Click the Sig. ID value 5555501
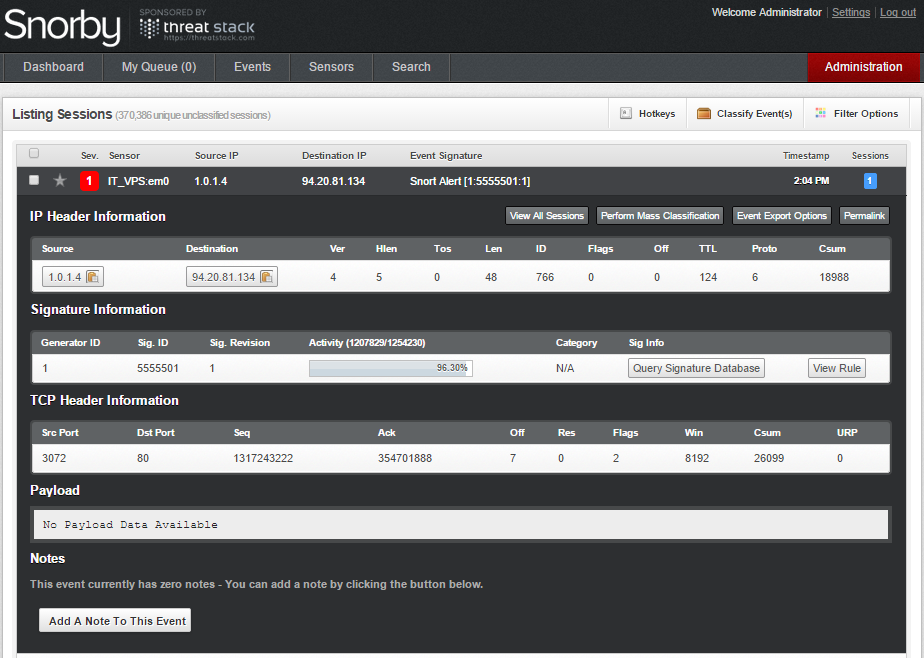 click(158, 368)
